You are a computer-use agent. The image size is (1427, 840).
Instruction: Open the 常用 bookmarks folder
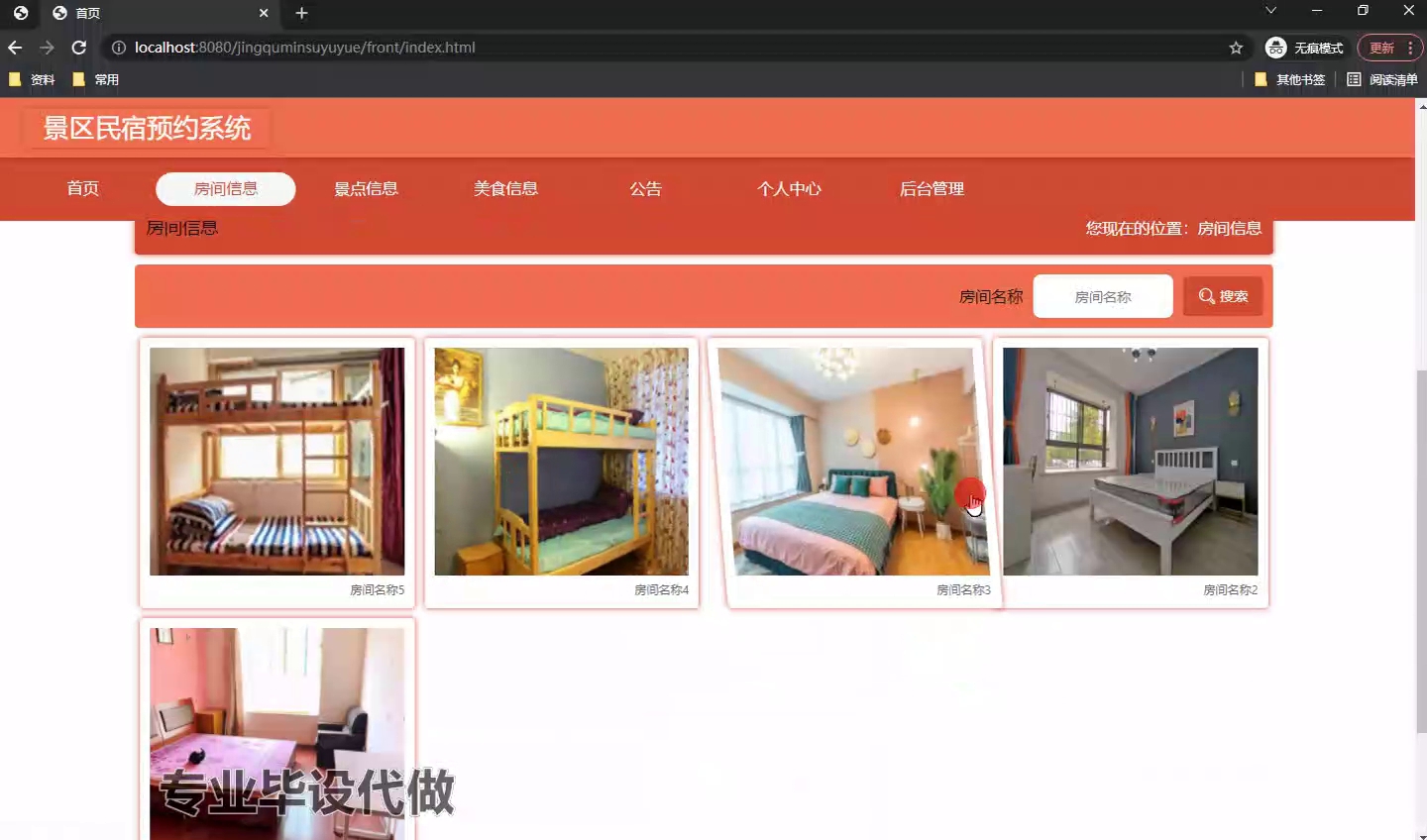95,79
